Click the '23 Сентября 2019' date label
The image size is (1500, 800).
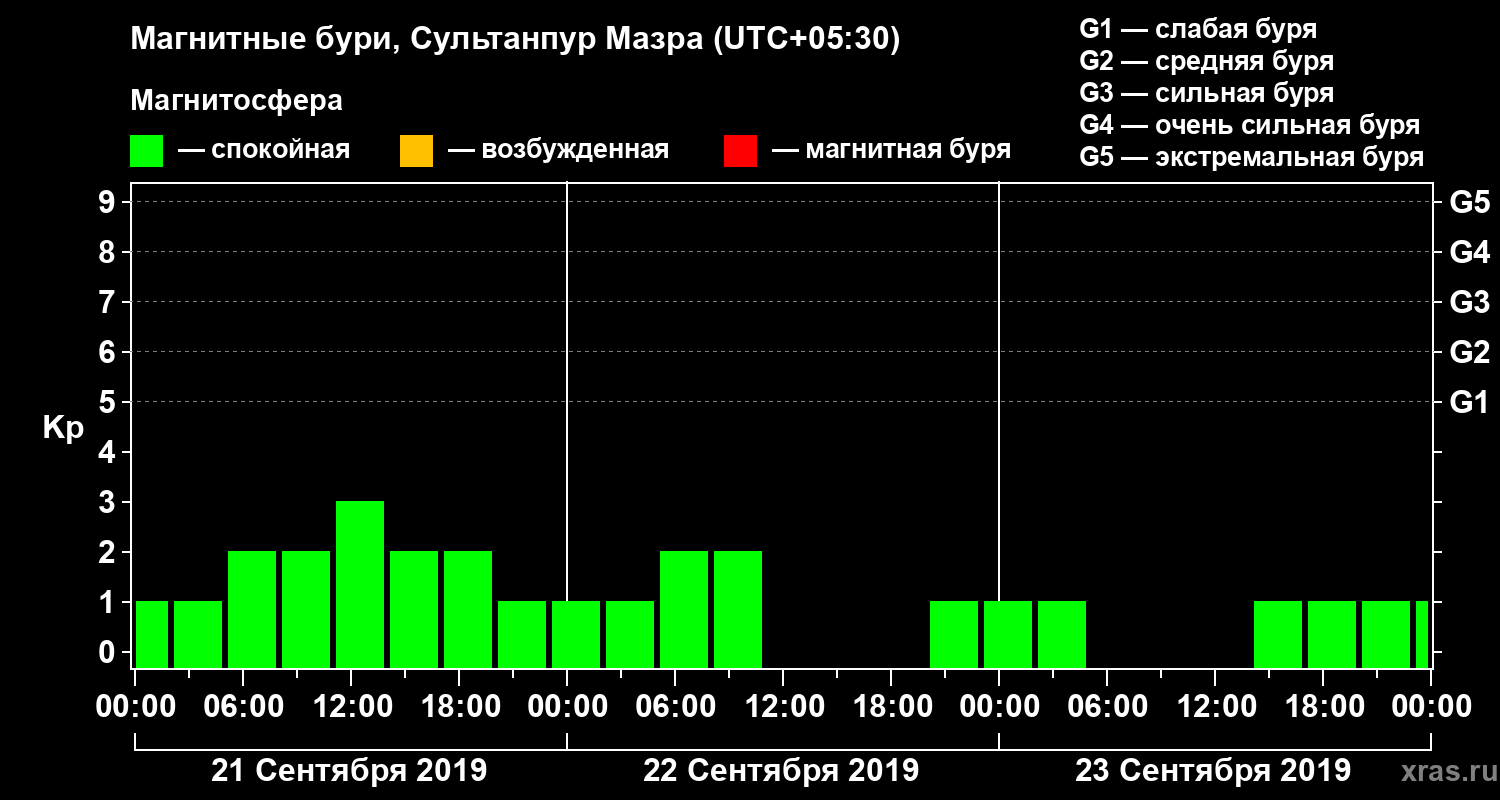pos(1213,771)
